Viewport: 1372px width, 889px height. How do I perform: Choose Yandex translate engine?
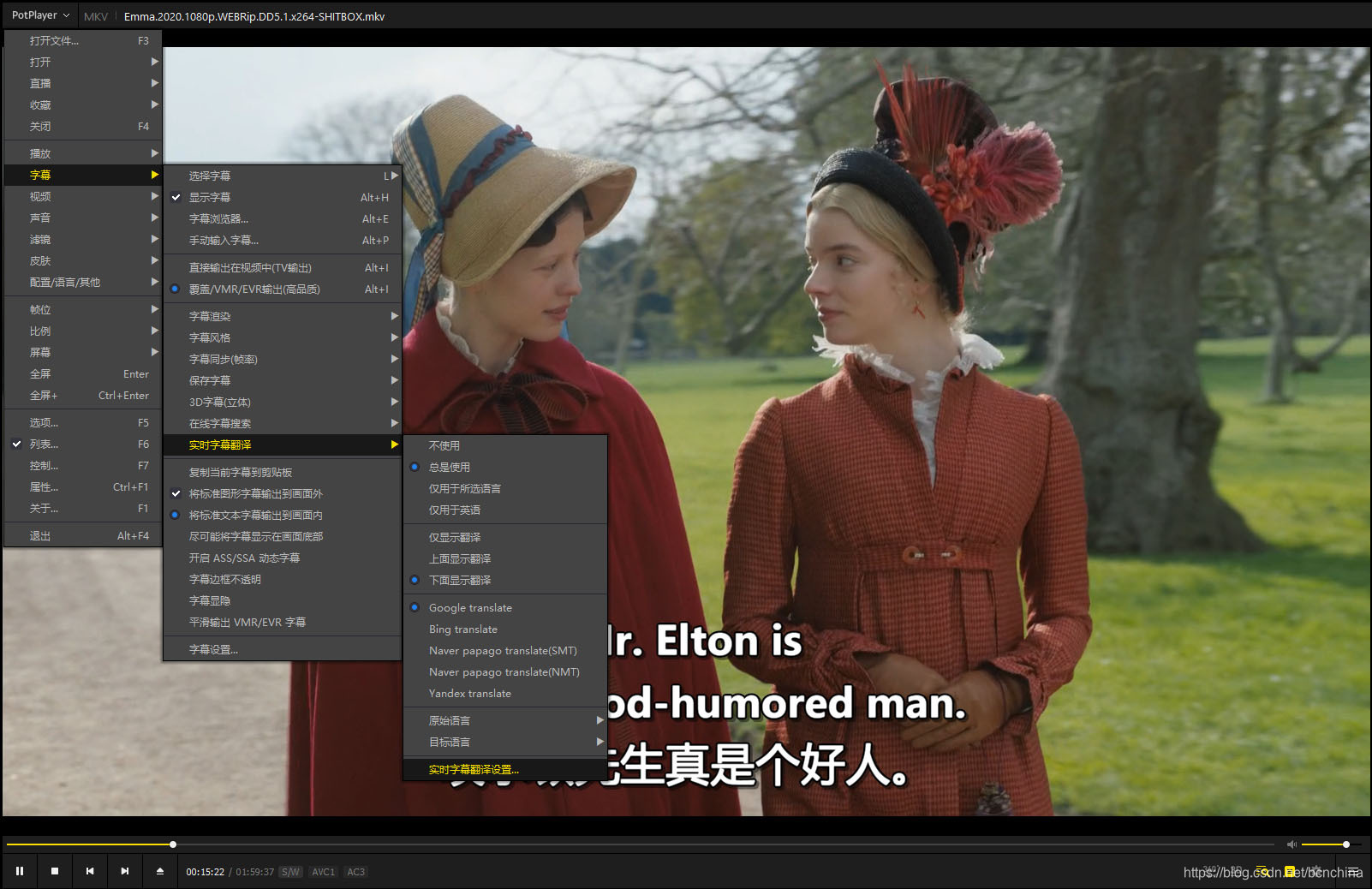[x=505, y=693]
